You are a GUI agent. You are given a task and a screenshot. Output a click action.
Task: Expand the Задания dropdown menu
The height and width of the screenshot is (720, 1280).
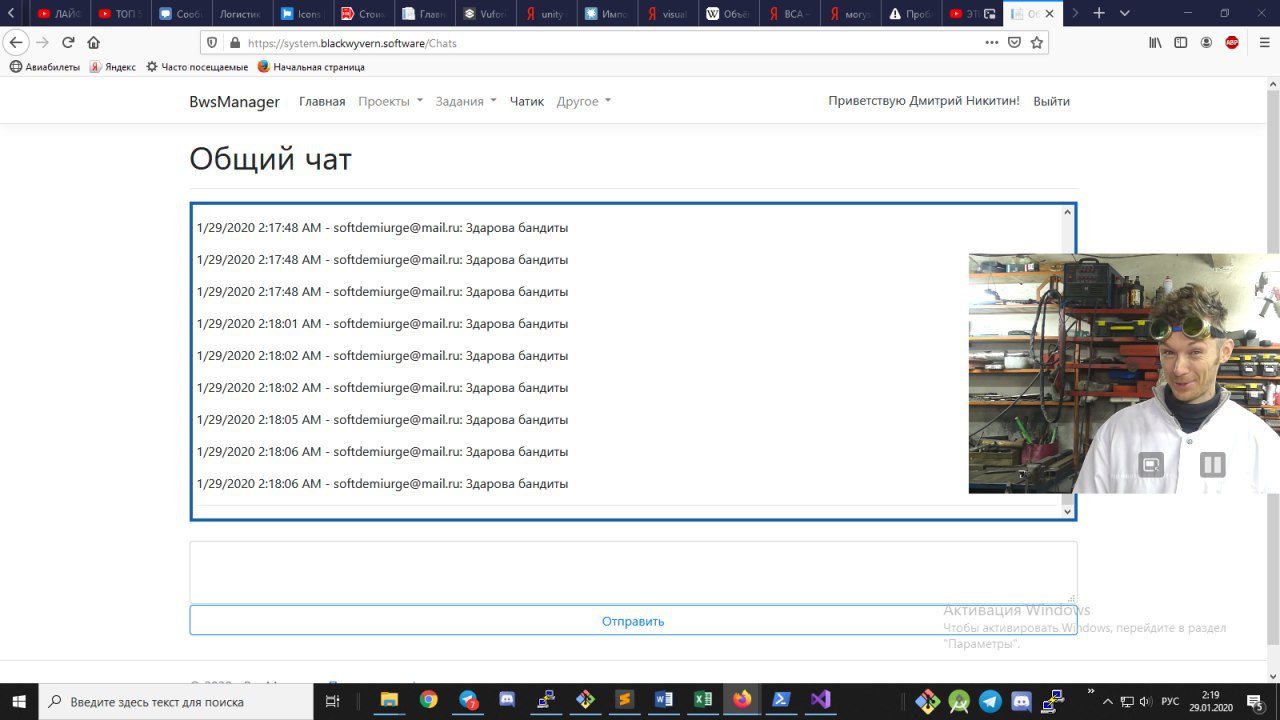pyautogui.click(x=466, y=101)
